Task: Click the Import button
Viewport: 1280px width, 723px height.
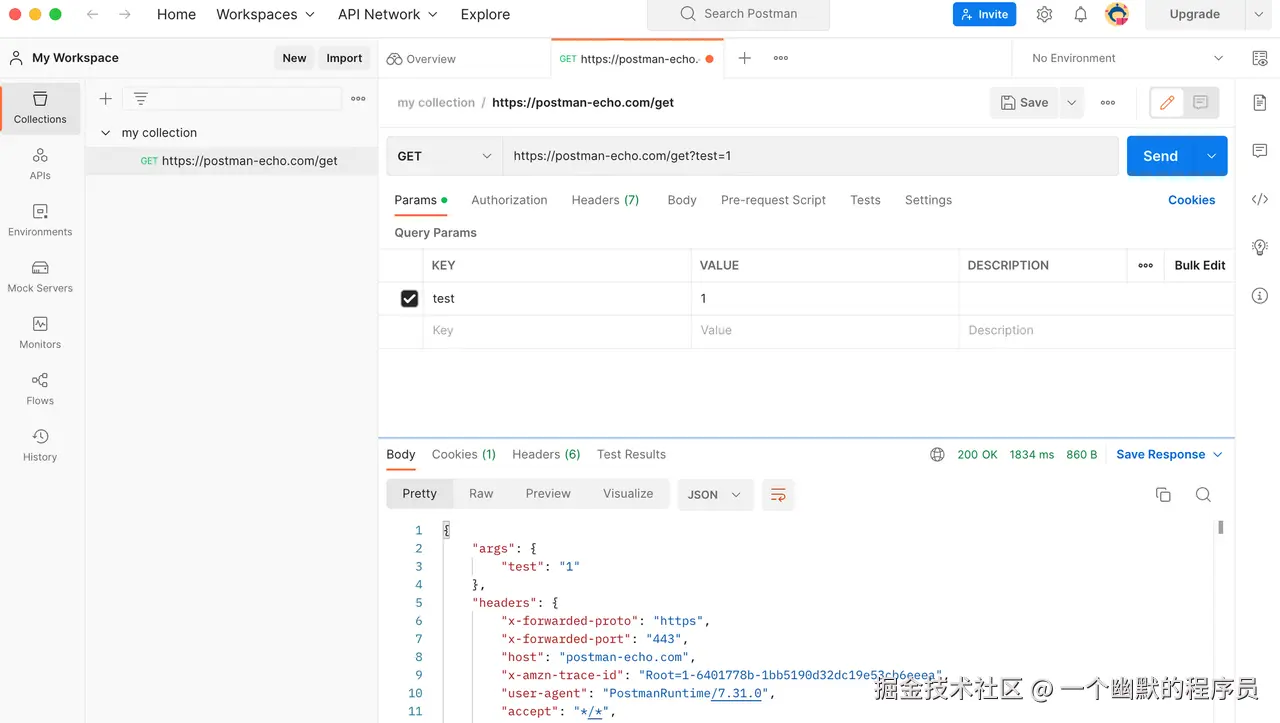Action: [x=344, y=58]
